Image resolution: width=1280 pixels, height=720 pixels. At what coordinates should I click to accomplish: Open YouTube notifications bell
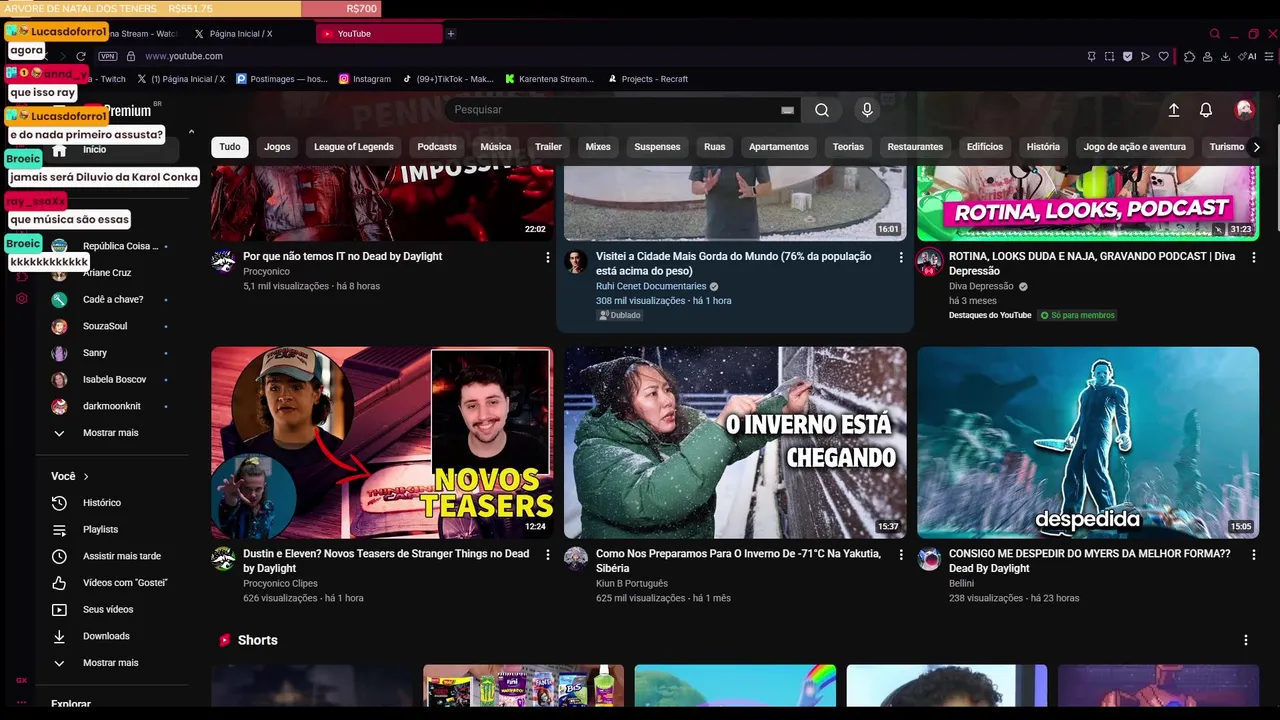point(1206,110)
